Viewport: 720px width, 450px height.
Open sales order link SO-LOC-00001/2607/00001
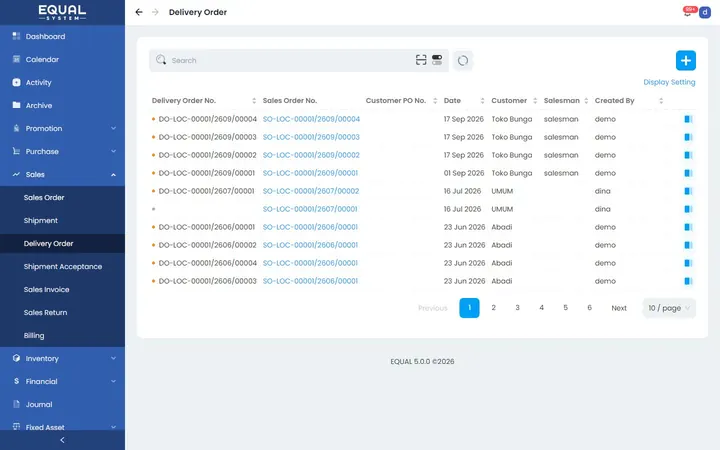click(310, 209)
